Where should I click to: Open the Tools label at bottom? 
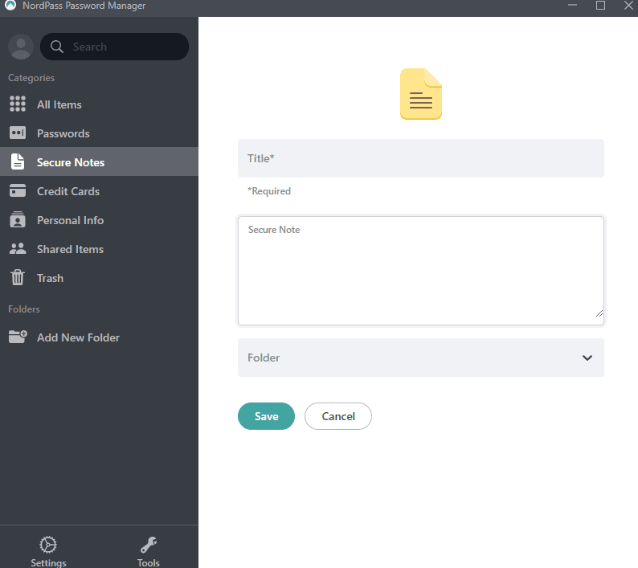[149, 562]
